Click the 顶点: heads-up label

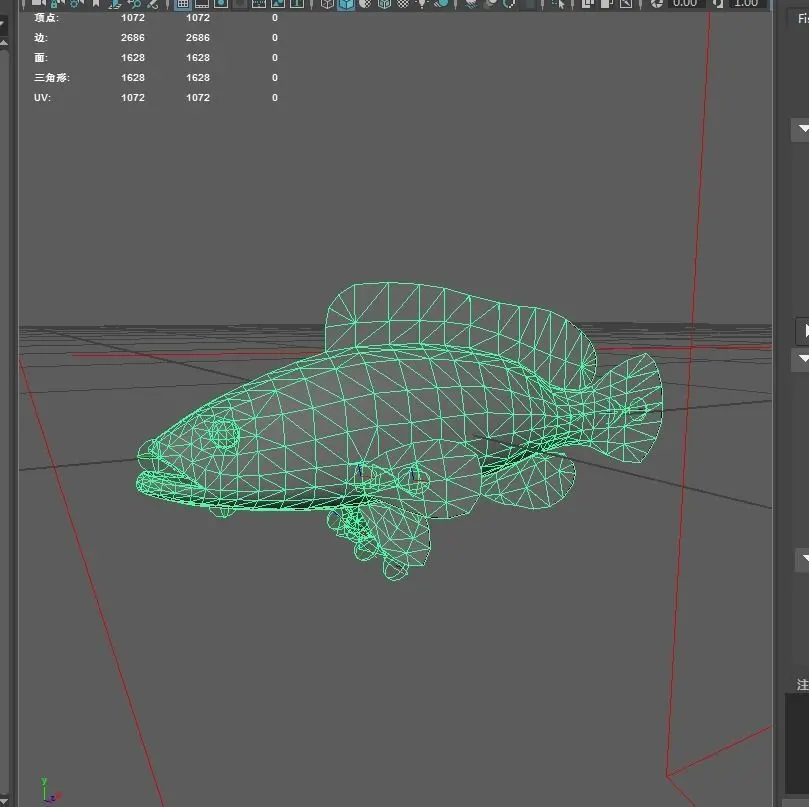pos(46,18)
